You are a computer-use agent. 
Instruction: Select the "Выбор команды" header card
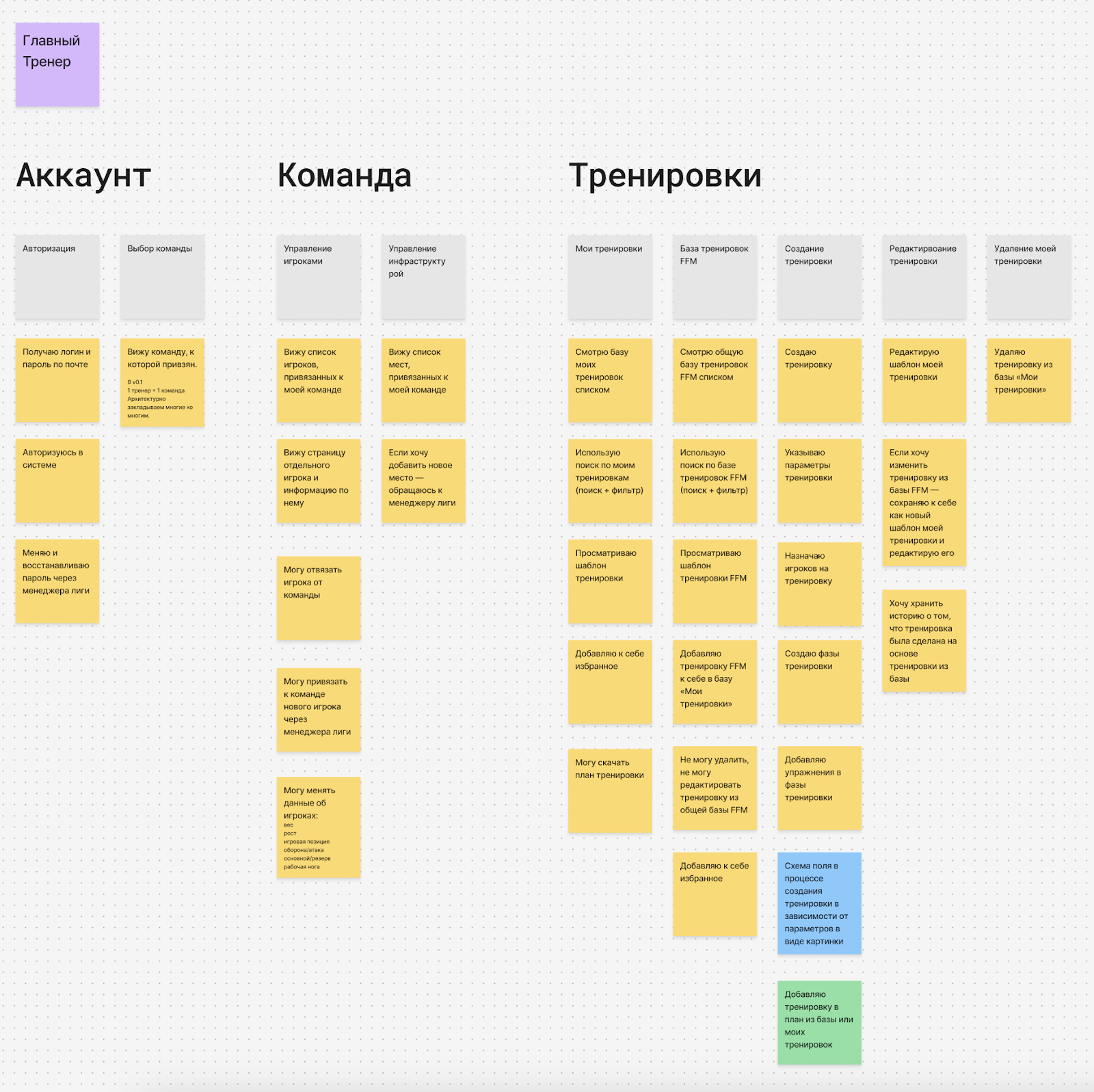(162, 279)
